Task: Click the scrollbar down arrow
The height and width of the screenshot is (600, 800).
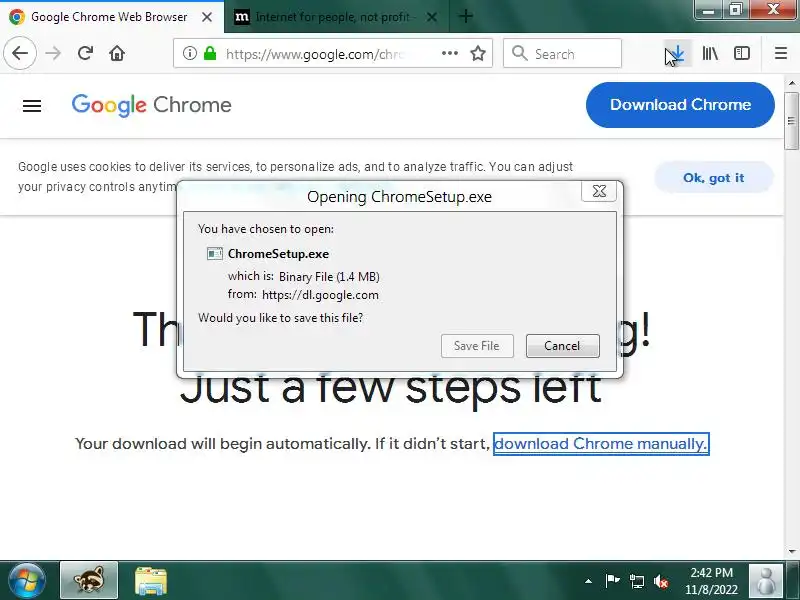Action: [791, 552]
